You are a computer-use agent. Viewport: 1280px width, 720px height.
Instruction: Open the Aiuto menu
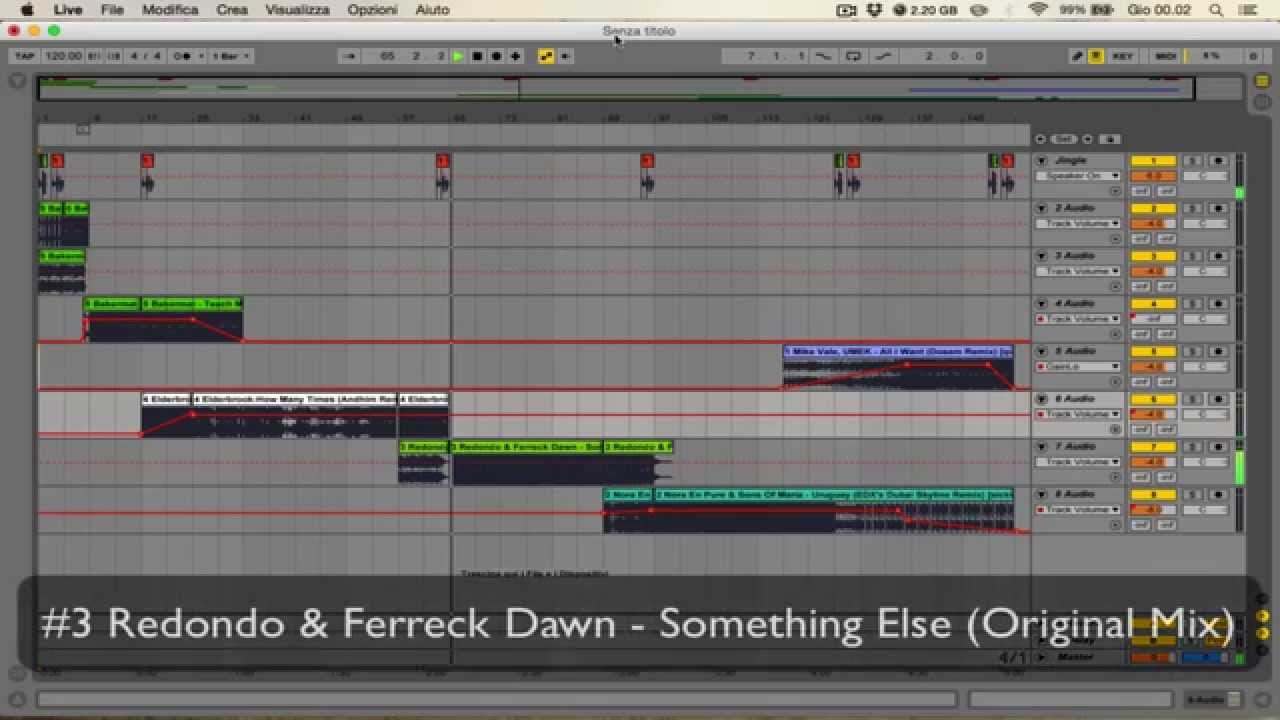pos(432,9)
